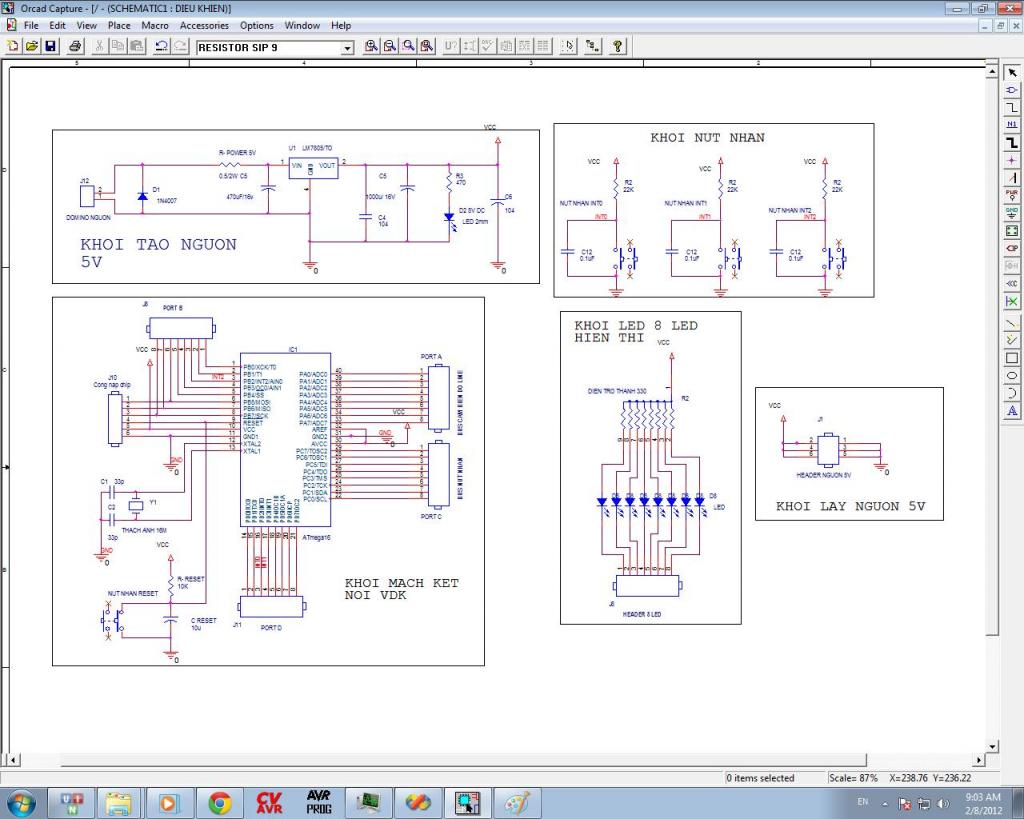Image resolution: width=1024 pixels, height=819 pixels.
Task: Pick the Place Text tool
Action: [1012, 410]
